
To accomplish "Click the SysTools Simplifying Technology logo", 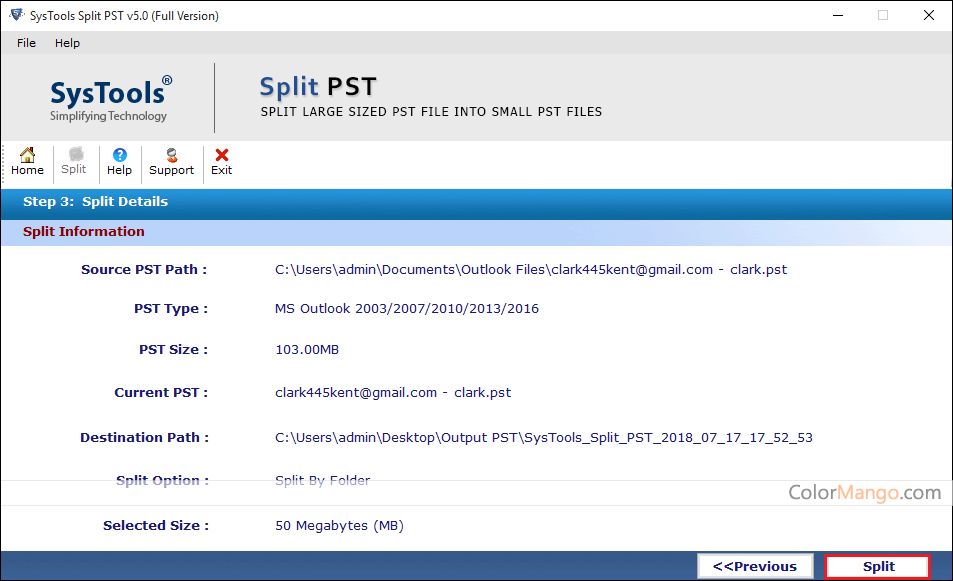I will coord(110,98).
